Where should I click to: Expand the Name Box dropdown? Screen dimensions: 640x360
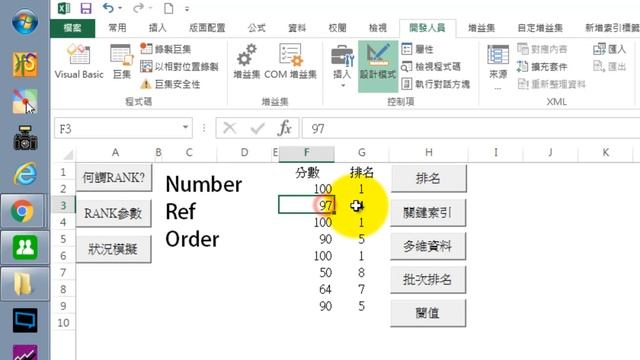(x=185, y=127)
